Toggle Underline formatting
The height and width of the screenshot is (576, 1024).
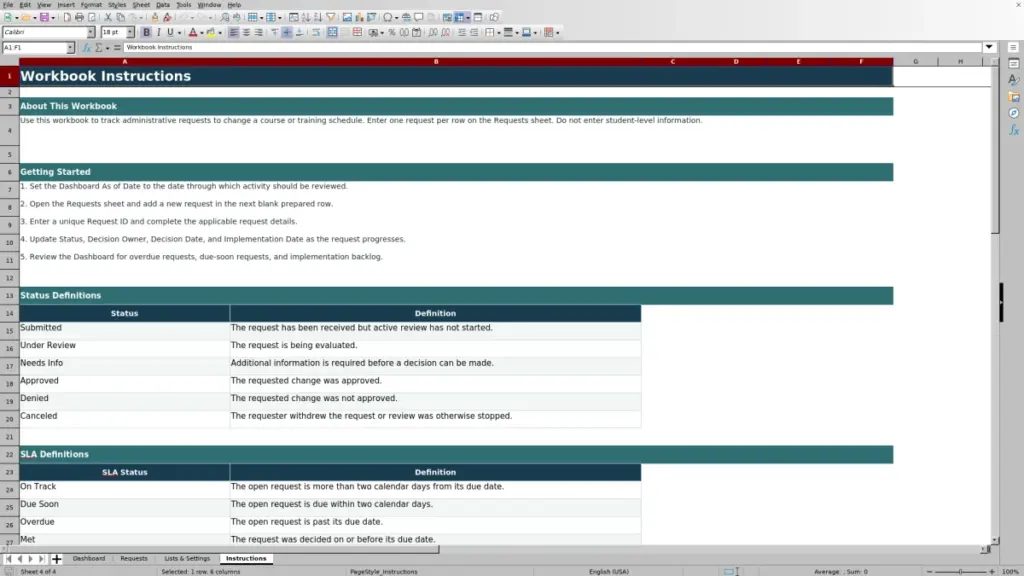pyautogui.click(x=170, y=32)
